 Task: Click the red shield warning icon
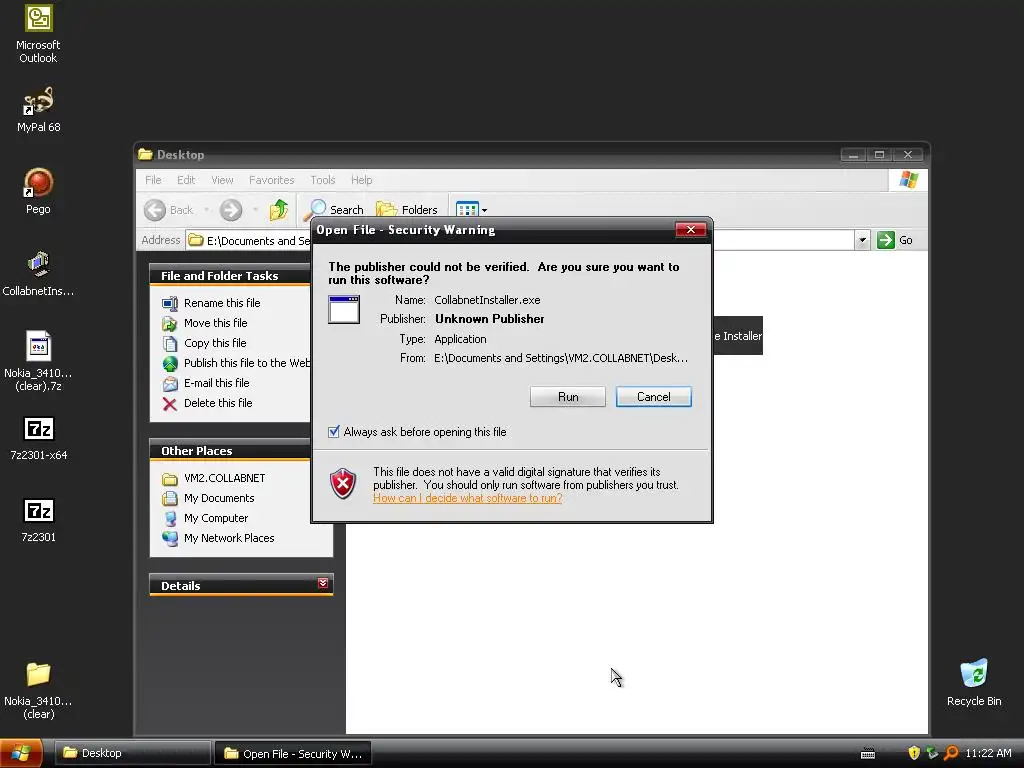(343, 484)
